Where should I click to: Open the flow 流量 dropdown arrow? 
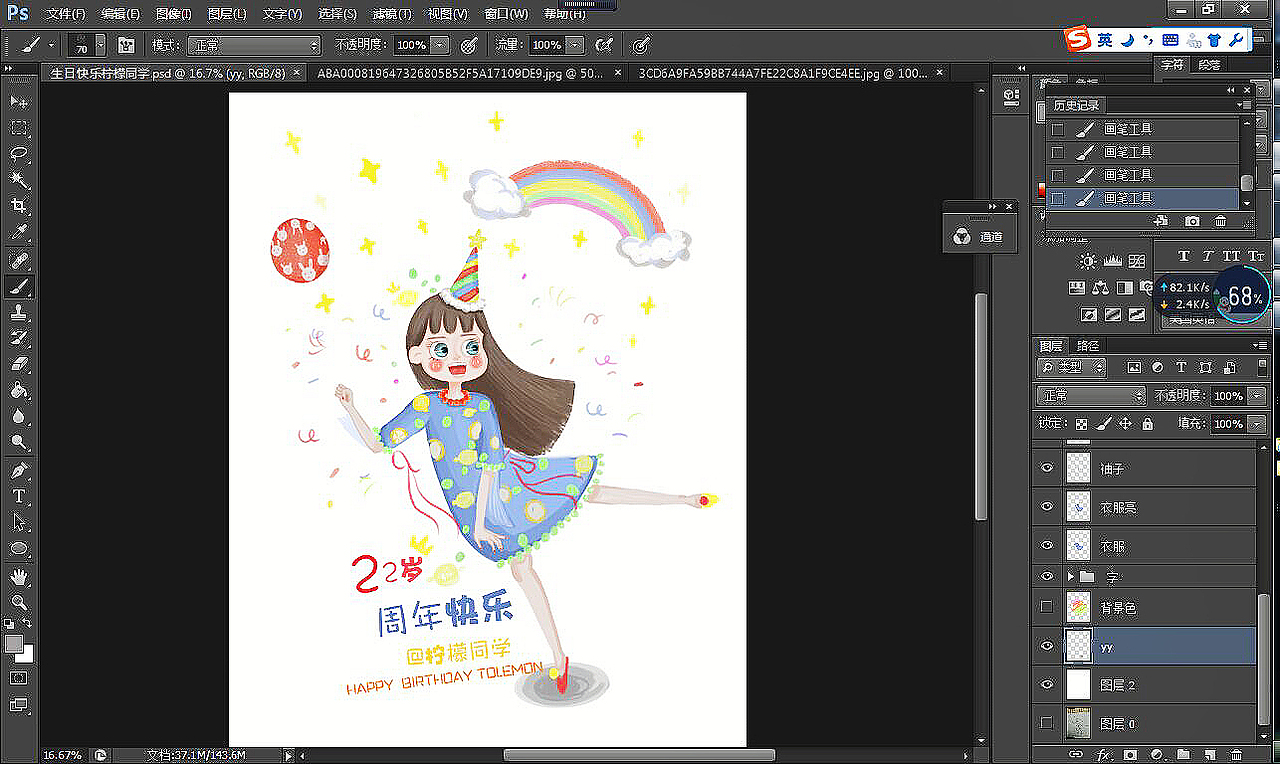574,45
